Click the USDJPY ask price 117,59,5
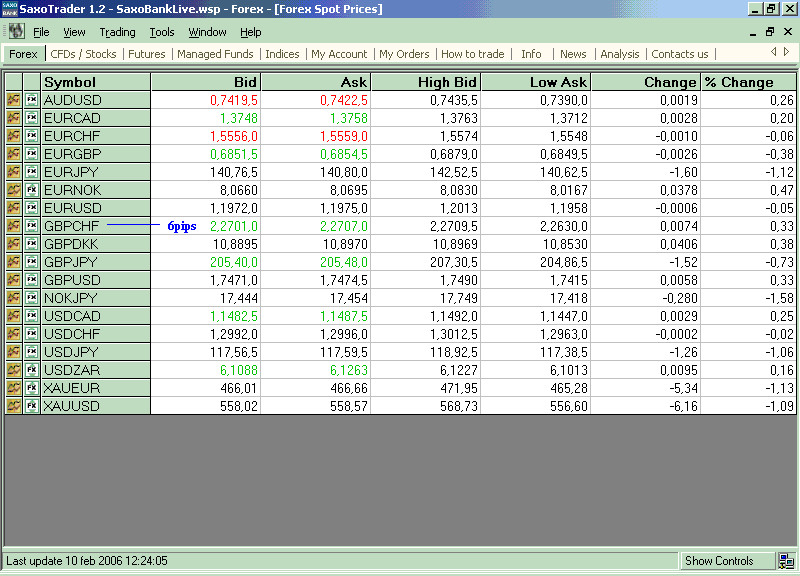The image size is (800, 576). [343, 352]
